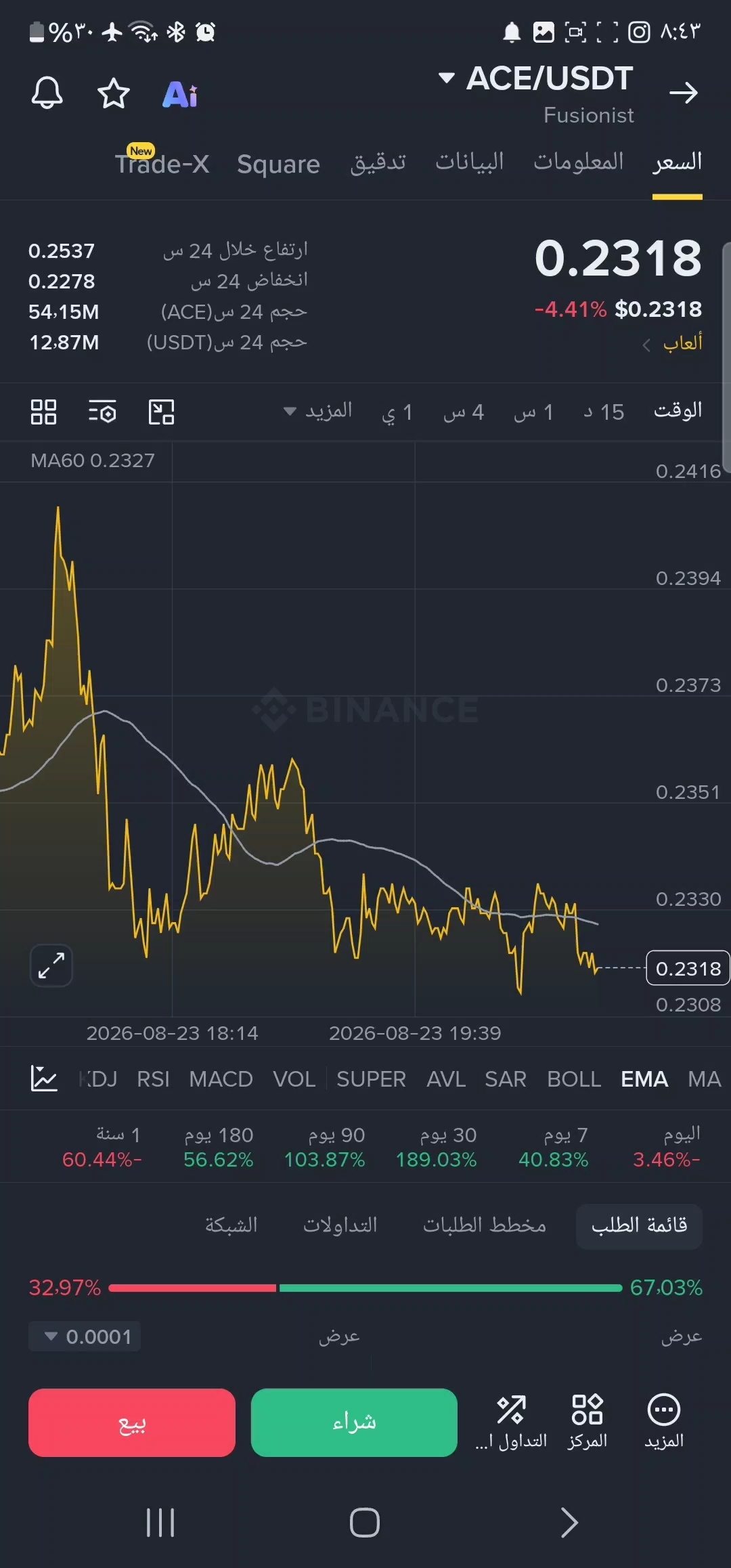Select the 15 د timeframe
The width and height of the screenshot is (731, 1568).
(604, 412)
